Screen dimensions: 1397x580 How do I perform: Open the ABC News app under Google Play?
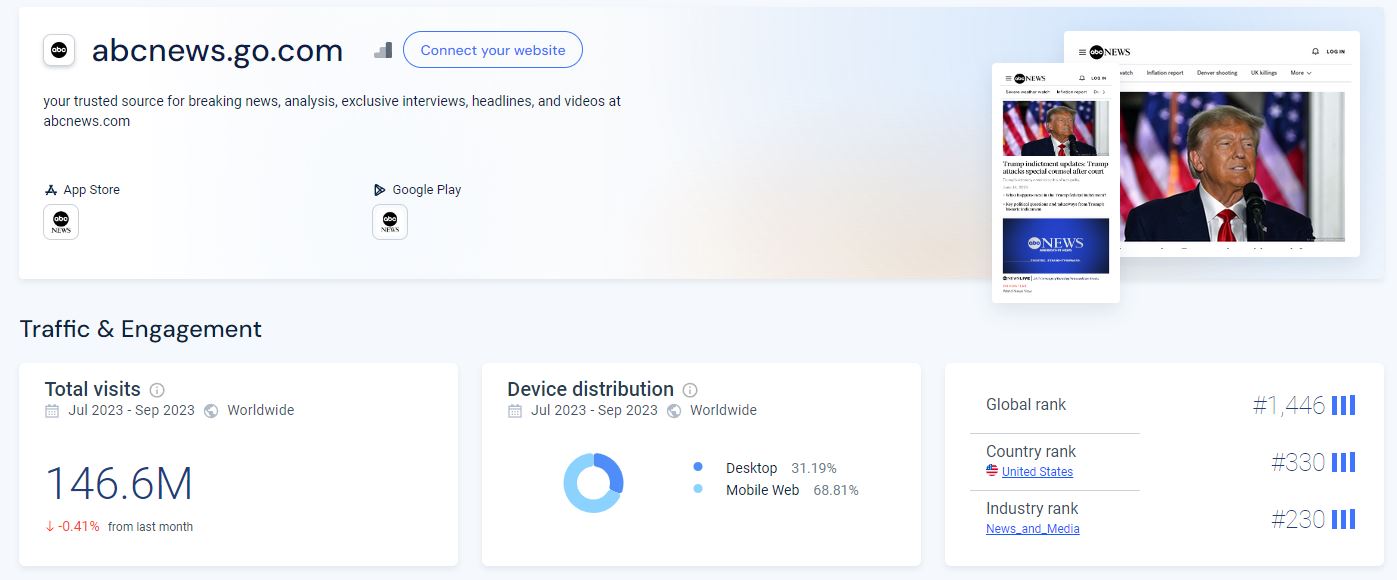click(390, 222)
